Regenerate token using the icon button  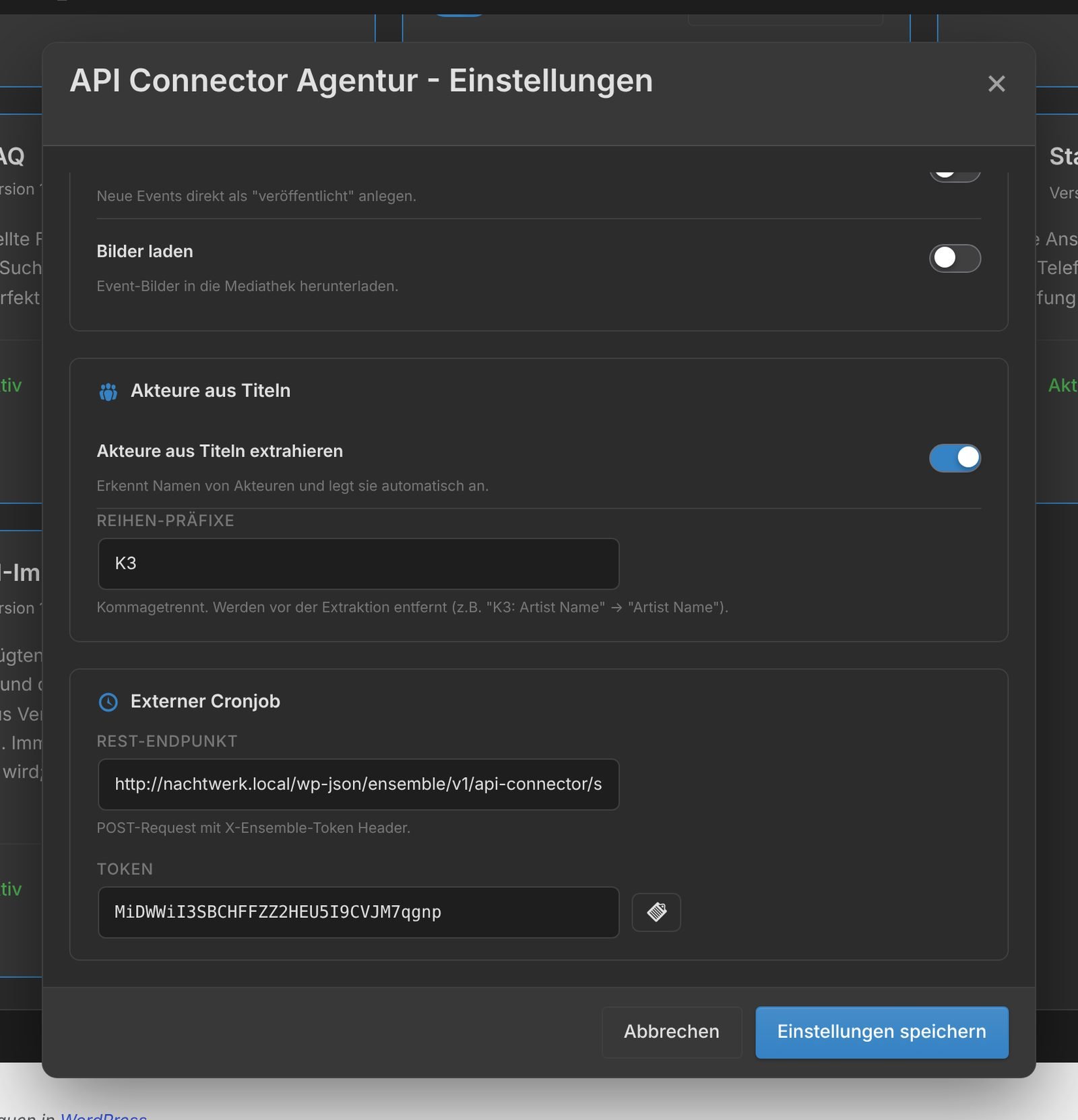[x=656, y=912]
